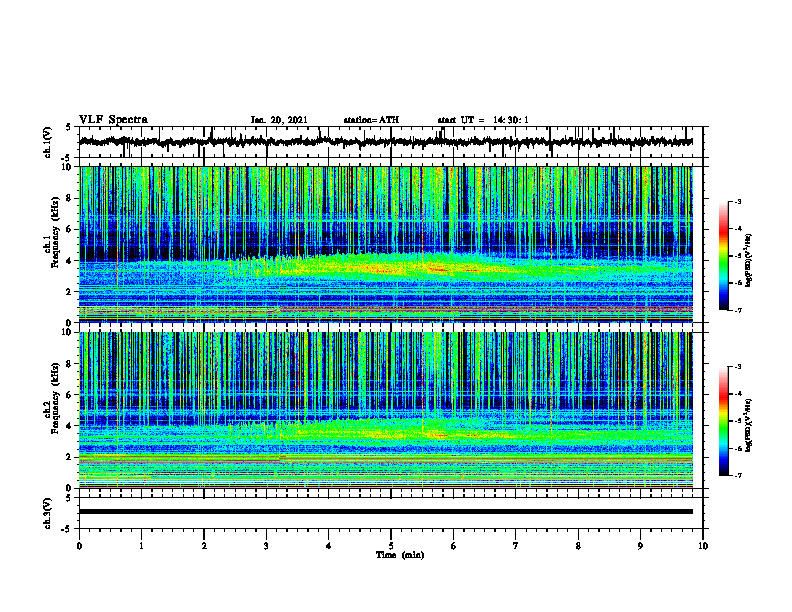Image resolution: width=792 pixels, height=612 pixels.
Task: Click the "4" kHz tick on ch.2 frequency axis
Action: [x=70, y=426]
